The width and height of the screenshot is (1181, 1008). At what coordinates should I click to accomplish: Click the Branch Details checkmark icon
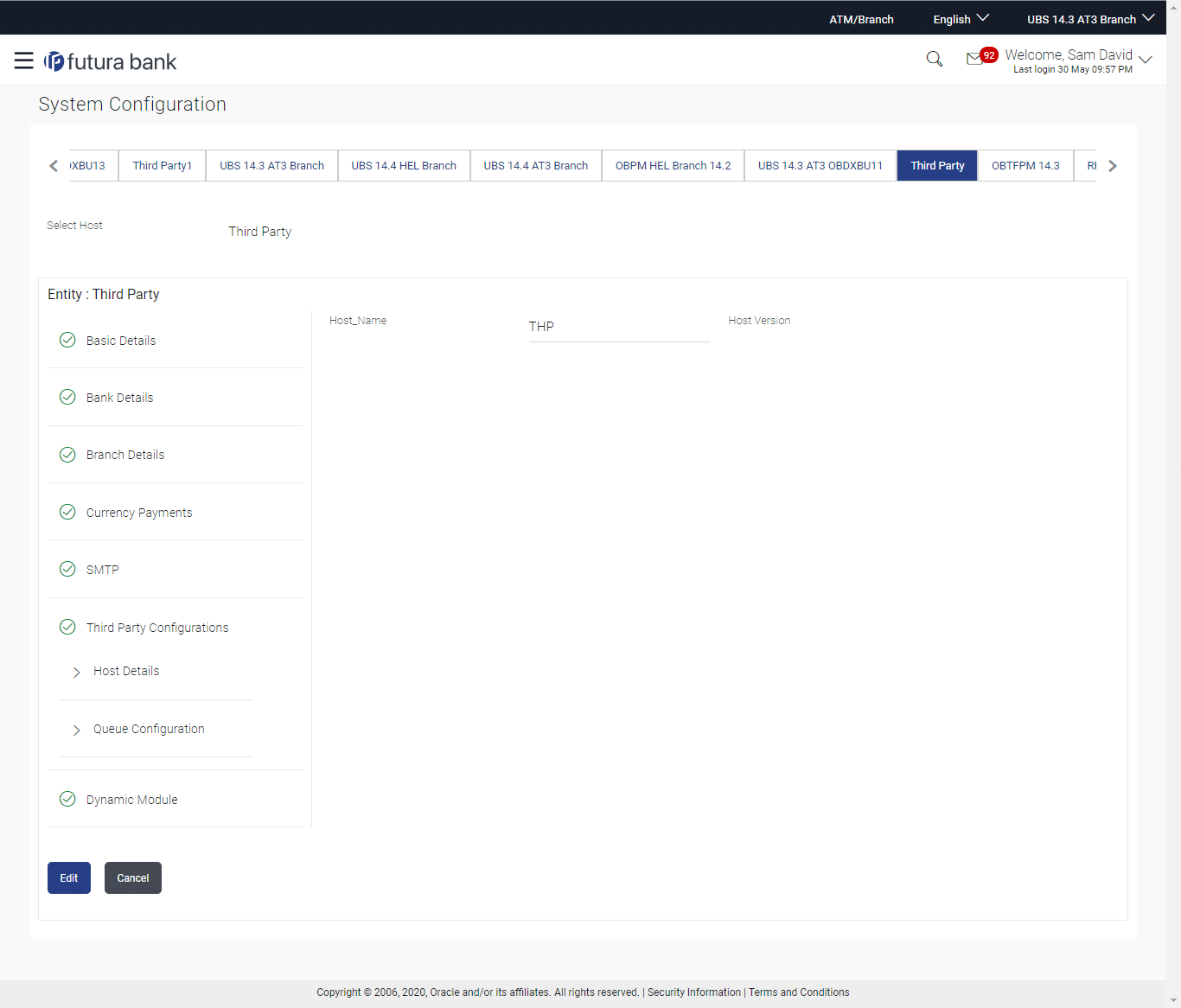pos(67,455)
